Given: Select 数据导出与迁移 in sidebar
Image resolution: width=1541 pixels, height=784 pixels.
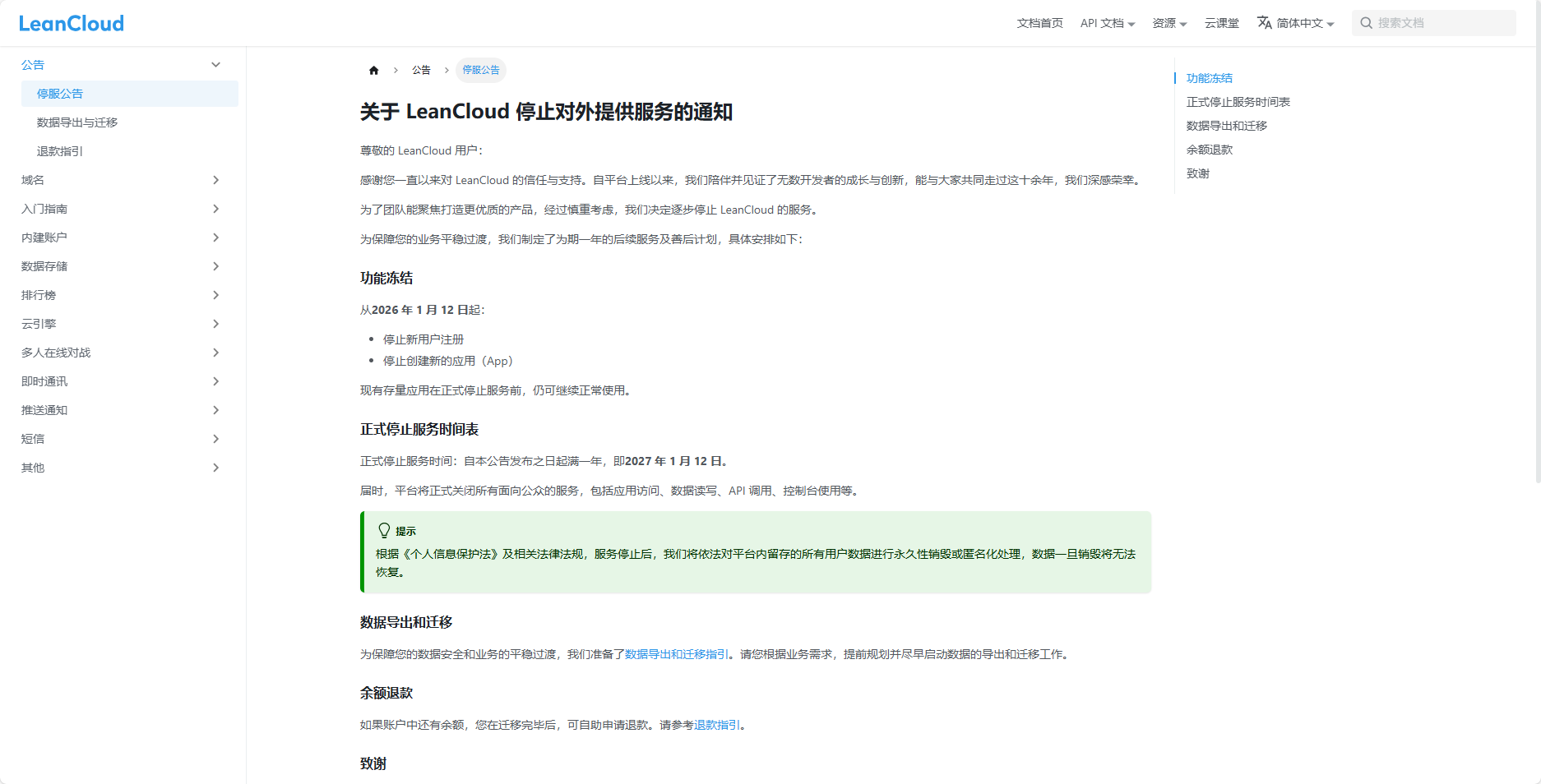Looking at the screenshot, I should point(77,122).
